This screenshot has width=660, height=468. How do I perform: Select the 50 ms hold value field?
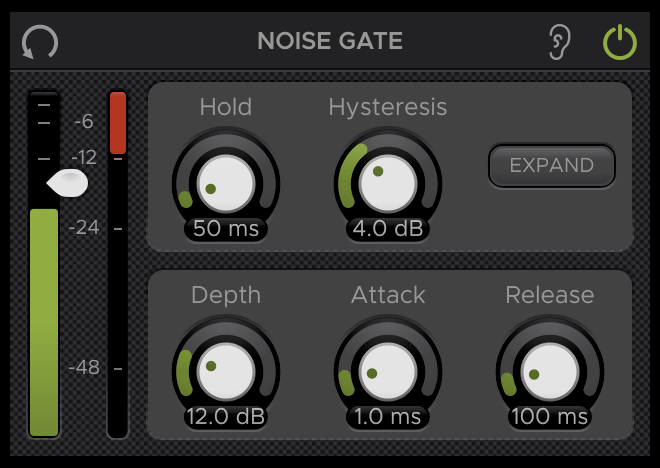[x=226, y=229]
